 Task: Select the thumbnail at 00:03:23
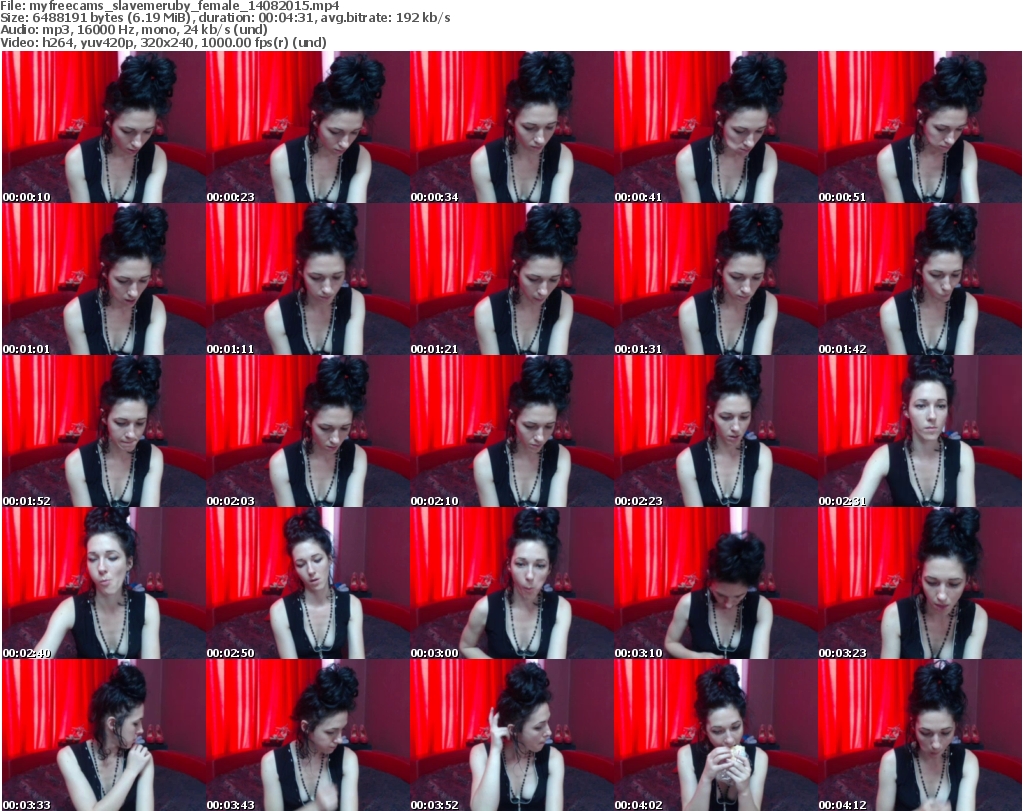[920, 583]
